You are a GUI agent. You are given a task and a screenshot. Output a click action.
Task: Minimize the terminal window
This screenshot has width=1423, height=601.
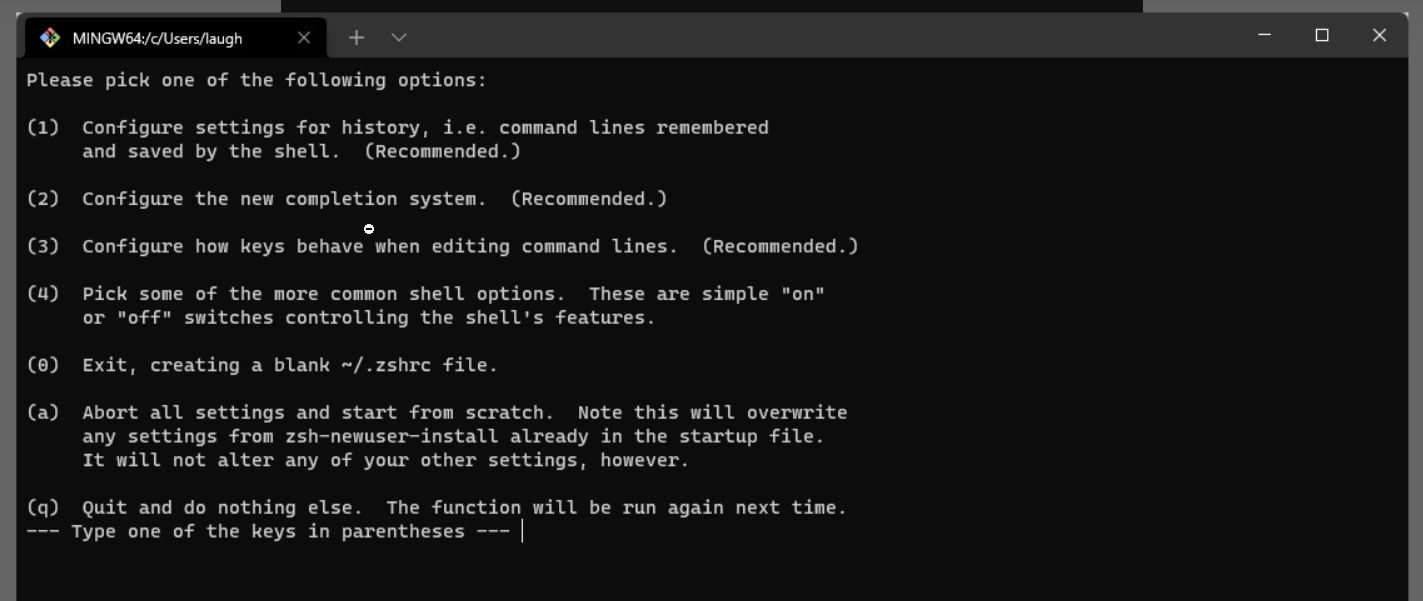pyautogui.click(x=1264, y=35)
